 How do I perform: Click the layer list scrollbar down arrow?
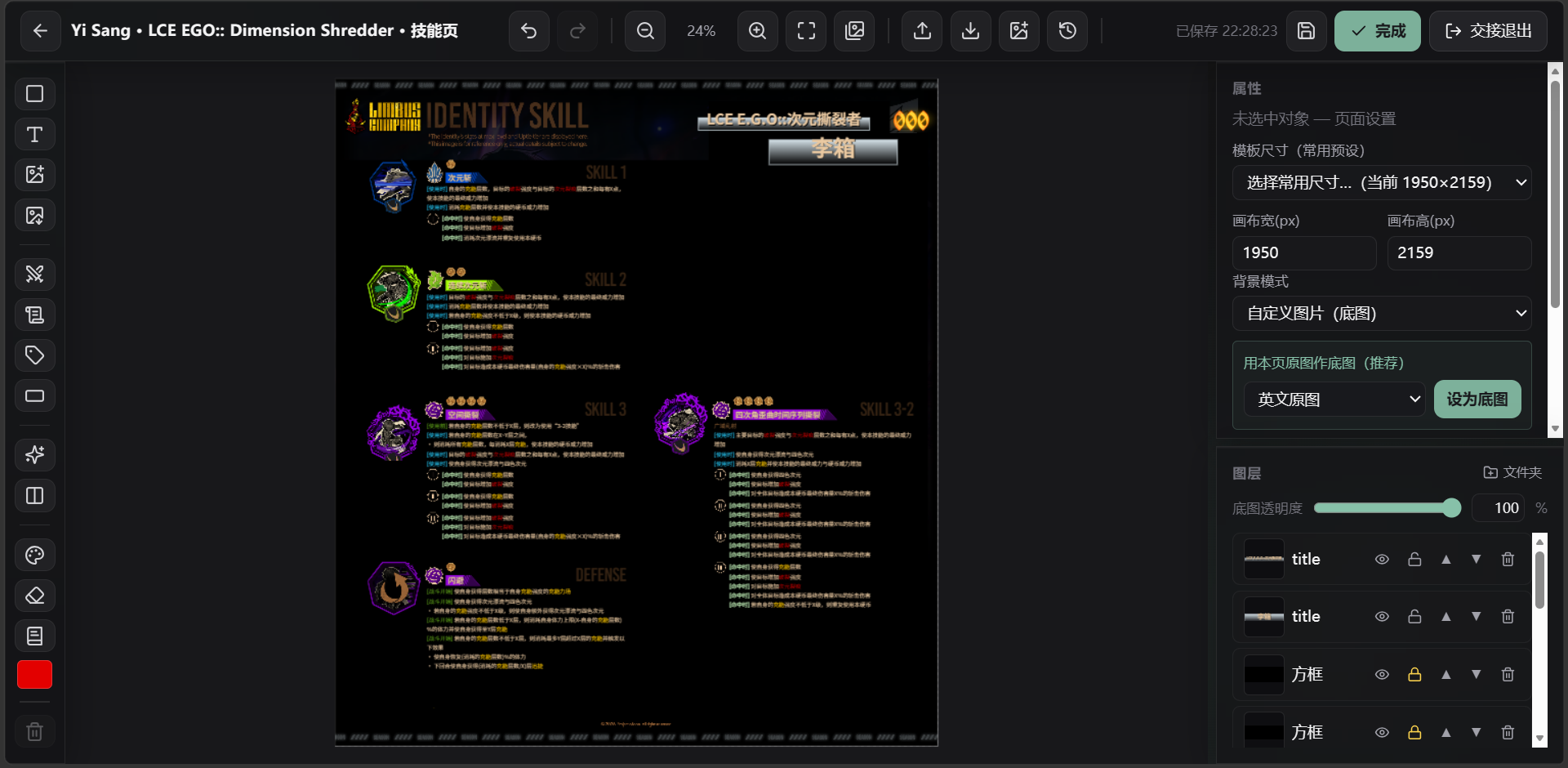pos(1540,739)
